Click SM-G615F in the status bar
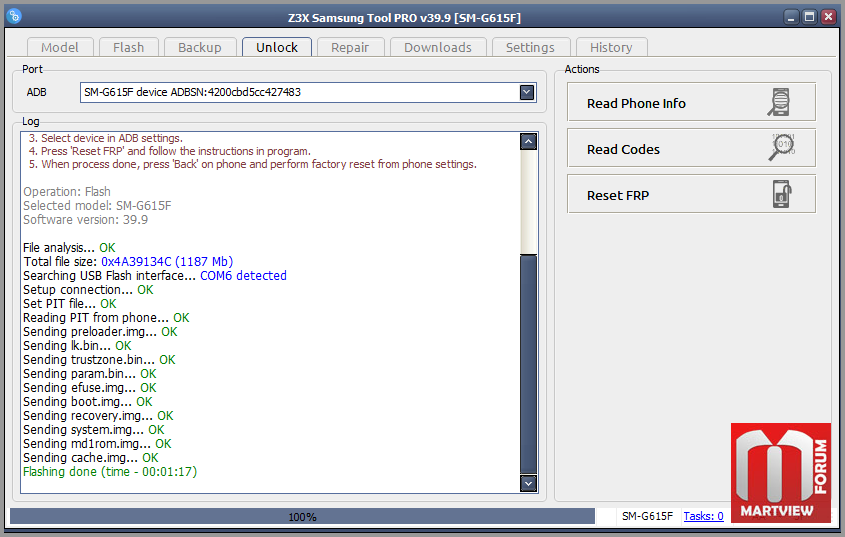Viewport: 845px width, 537px height. [x=647, y=516]
